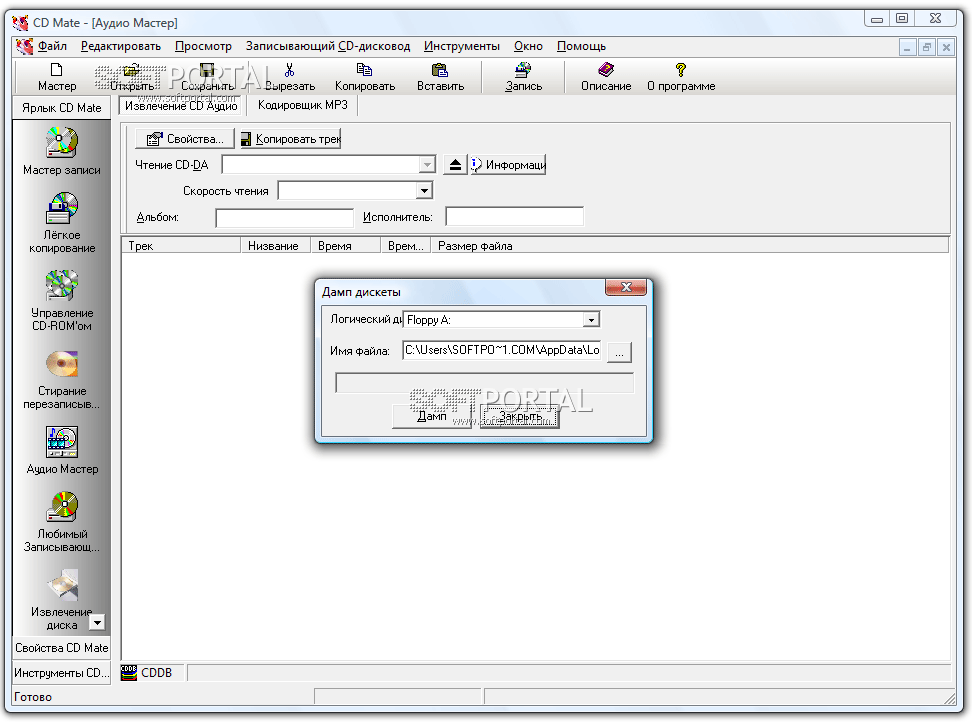
Task: Close the Дамп дискеты dialog
Action: click(x=626, y=287)
